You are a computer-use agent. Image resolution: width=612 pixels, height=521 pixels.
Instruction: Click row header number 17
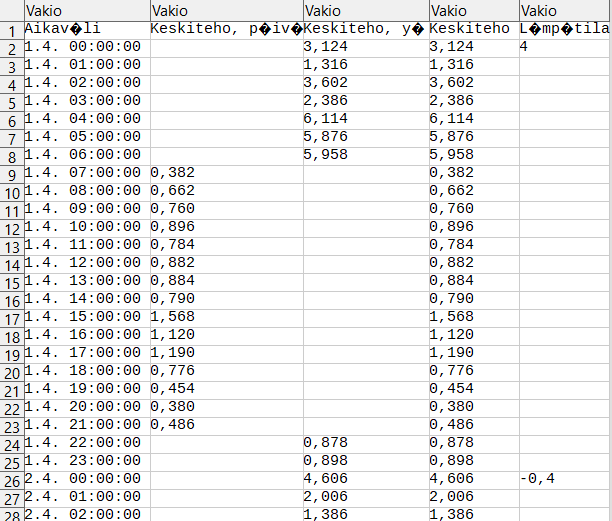click(11, 319)
